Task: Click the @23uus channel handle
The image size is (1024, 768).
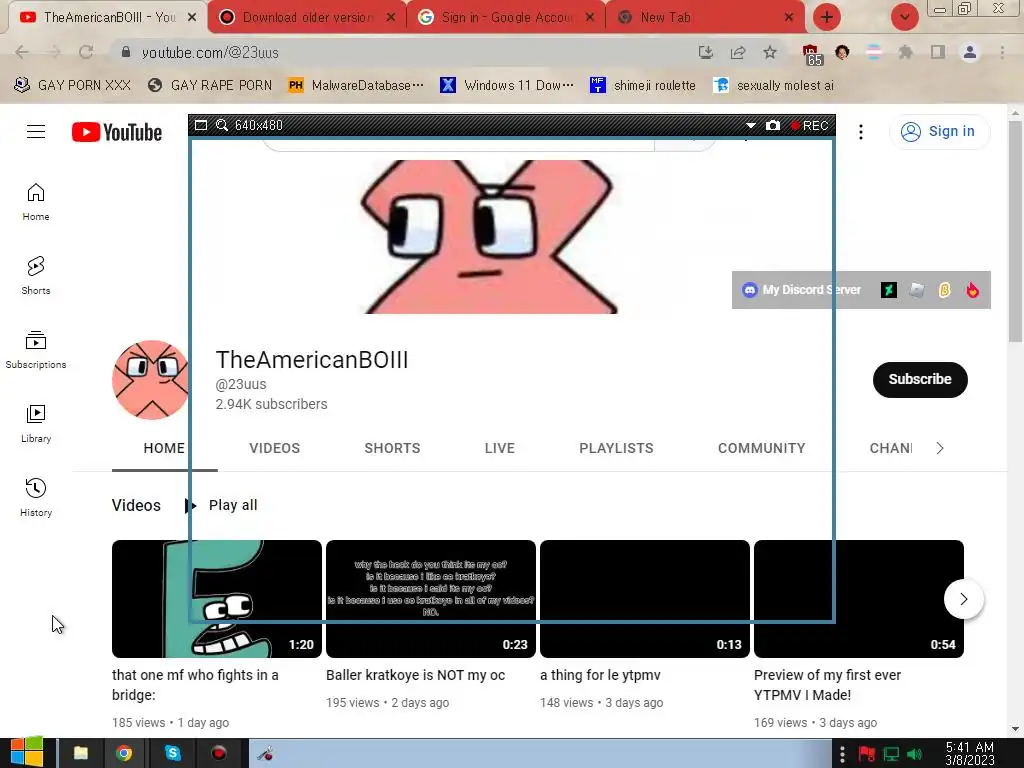Action: 241,385
